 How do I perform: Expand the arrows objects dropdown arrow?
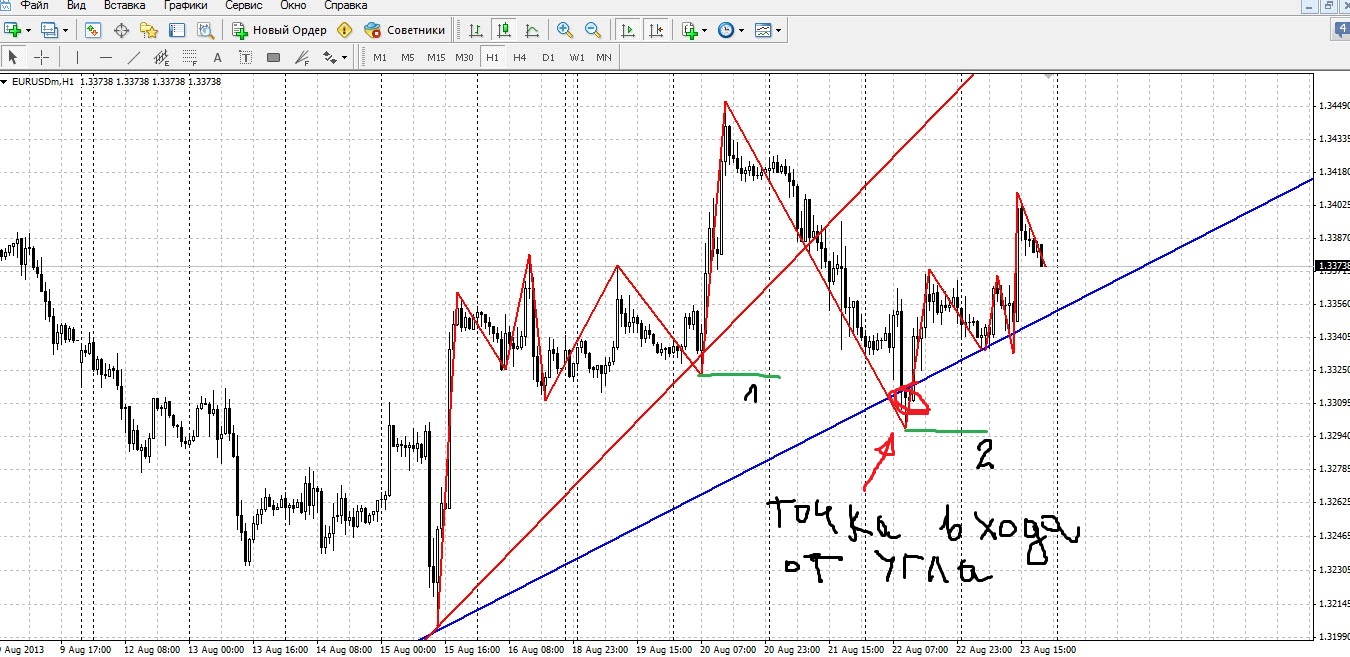pyautogui.click(x=344, y=57)
